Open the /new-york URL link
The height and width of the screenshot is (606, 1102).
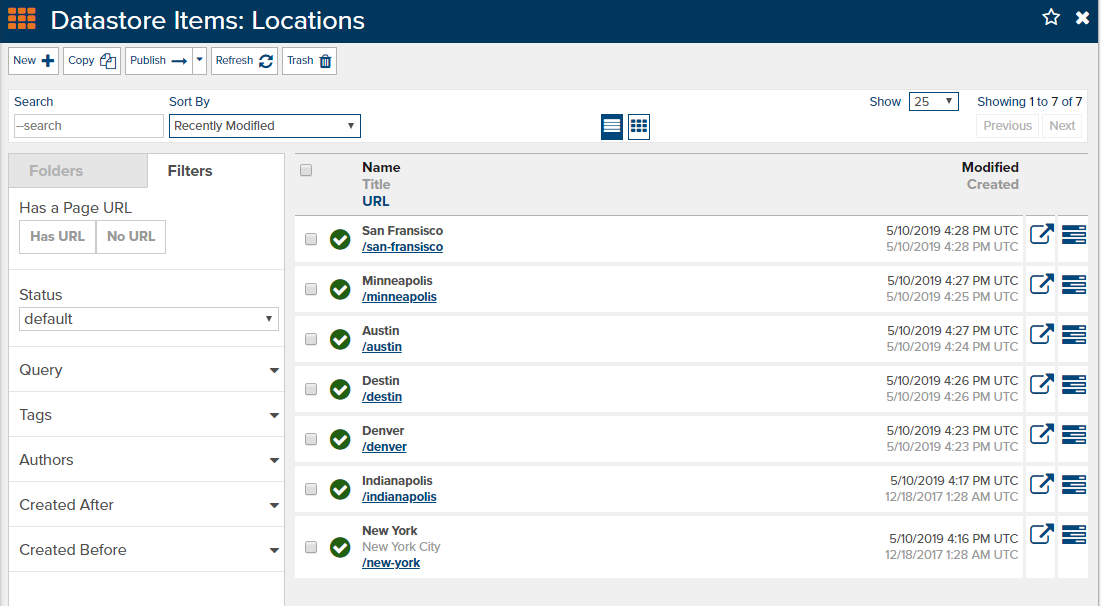391,562
